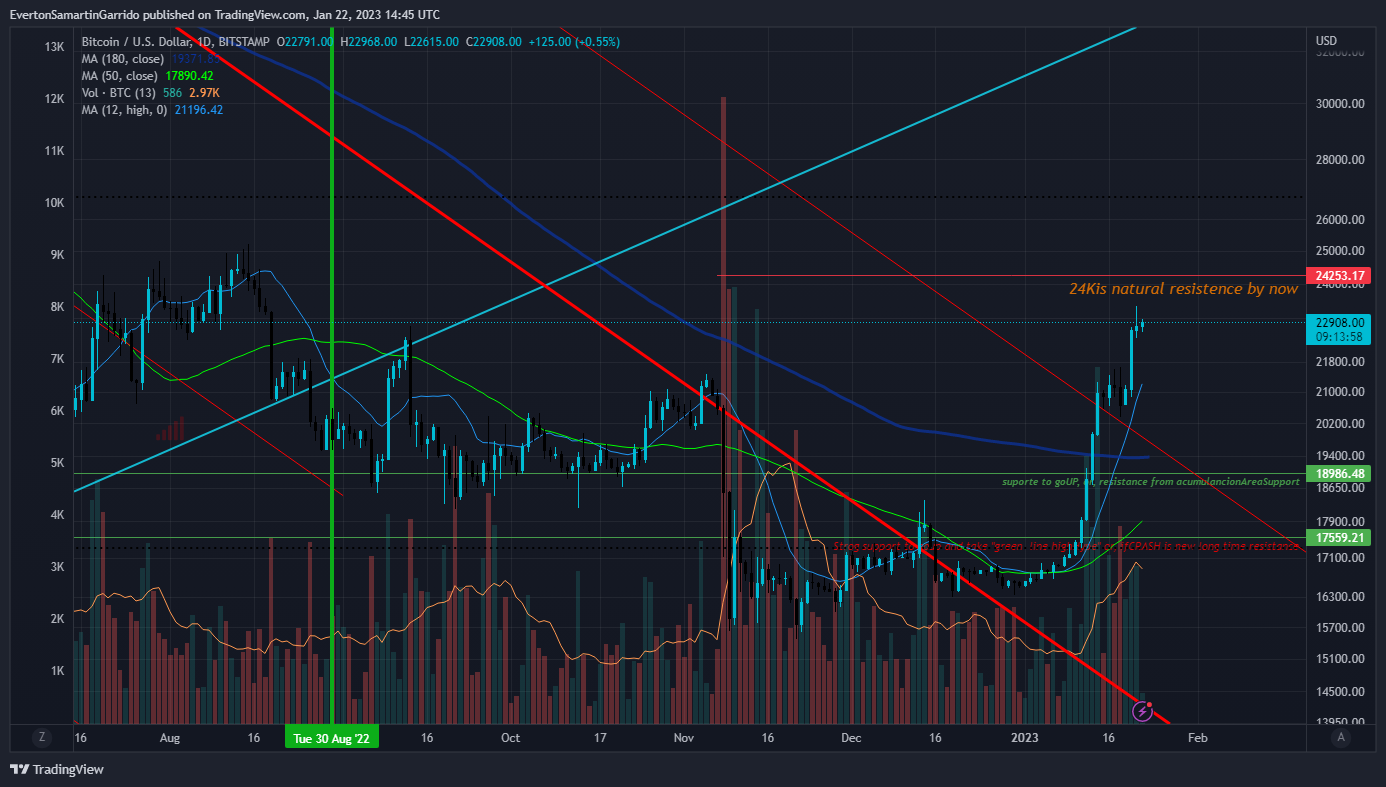Select the MA (180, close) indicator legend
Screen dimensions: 1386x787
122,59
